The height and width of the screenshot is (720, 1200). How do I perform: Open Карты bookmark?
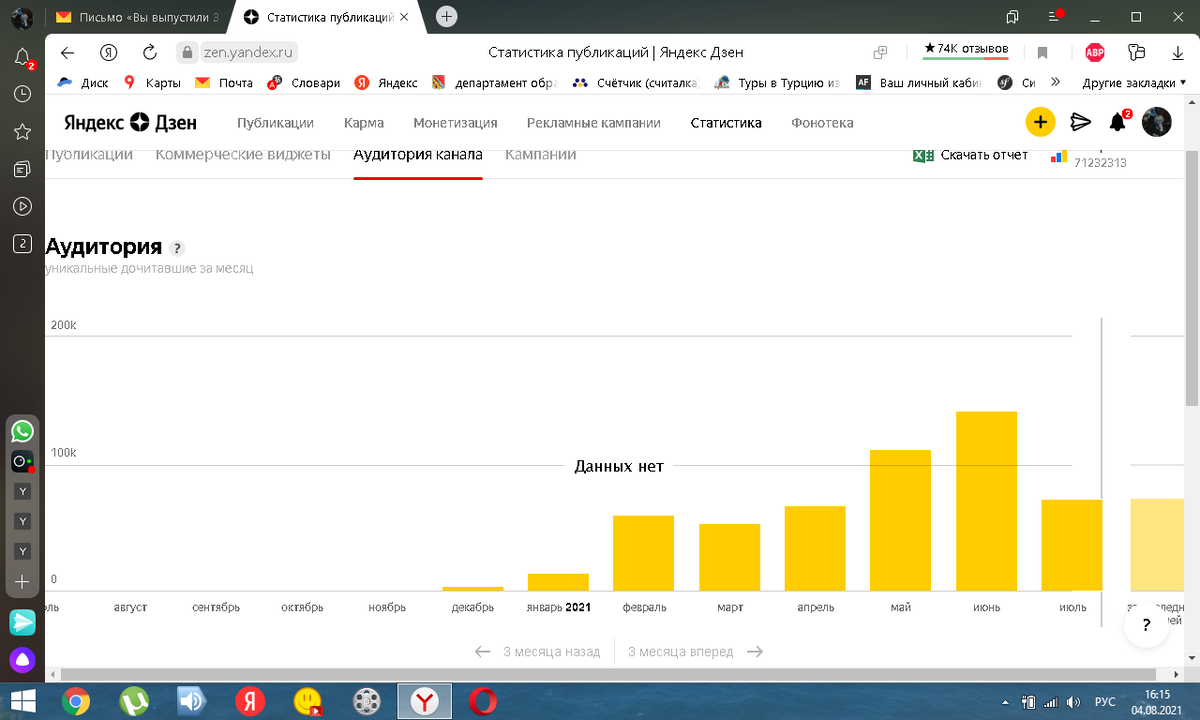pos(152,83)
